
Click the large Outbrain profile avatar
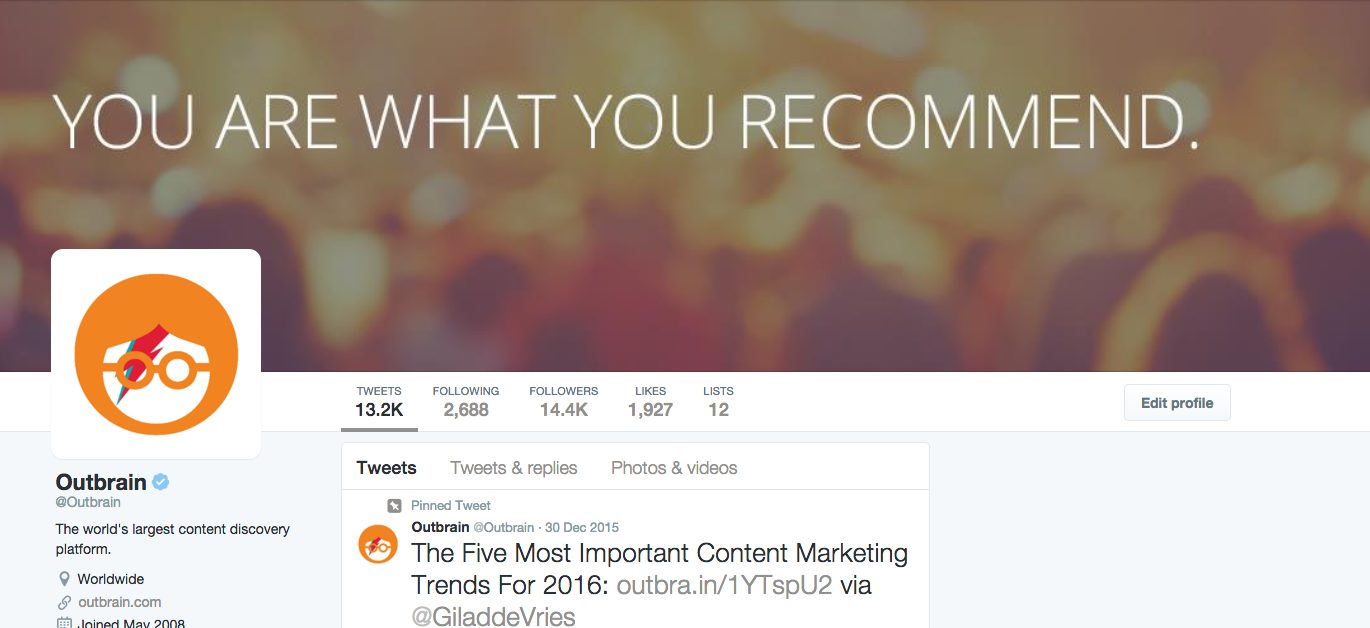[x=156, y=353]
